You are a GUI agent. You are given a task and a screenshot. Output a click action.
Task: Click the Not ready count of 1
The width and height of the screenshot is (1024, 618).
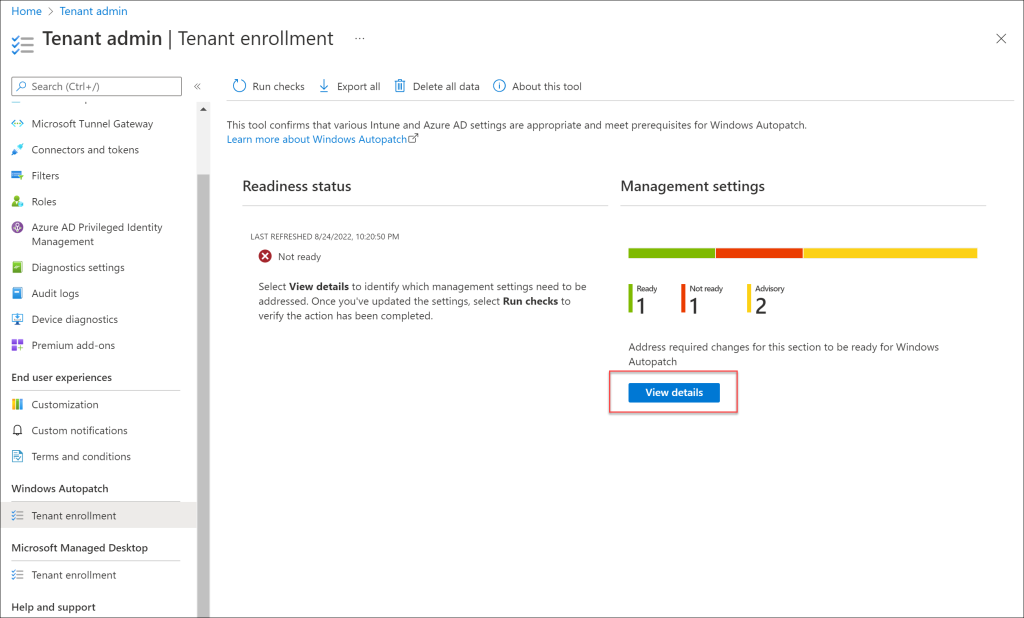694,306
